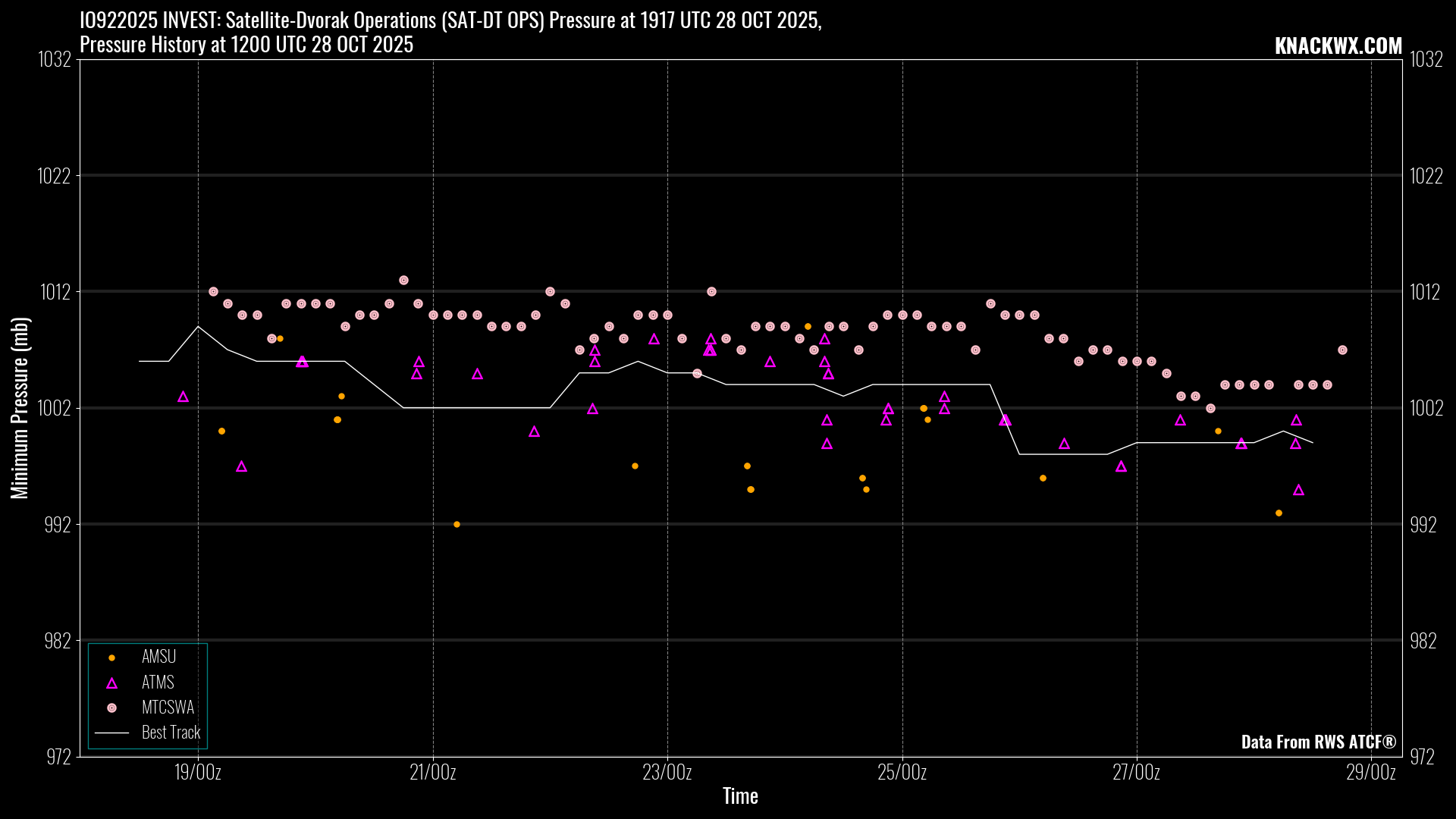Screen dimensions: 1456x819
Task: Click the highest MTCSWA point above 1012
Action: pos(403,281)
